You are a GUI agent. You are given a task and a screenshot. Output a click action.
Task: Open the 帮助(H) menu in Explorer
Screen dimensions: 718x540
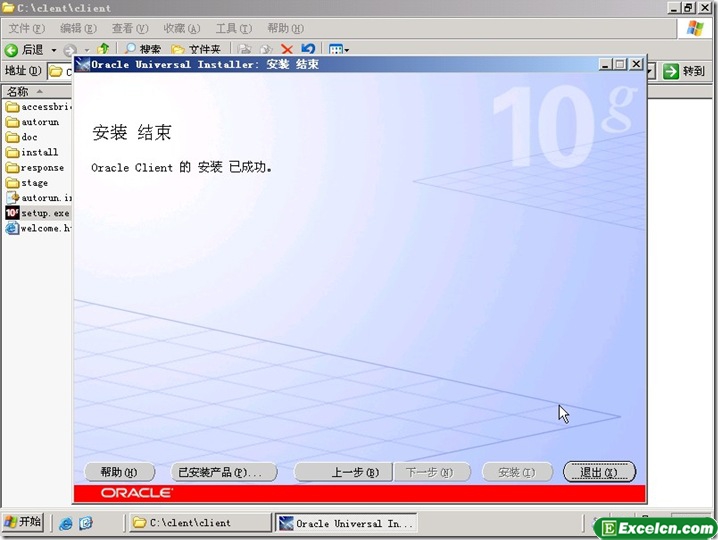tap(285, 28)
